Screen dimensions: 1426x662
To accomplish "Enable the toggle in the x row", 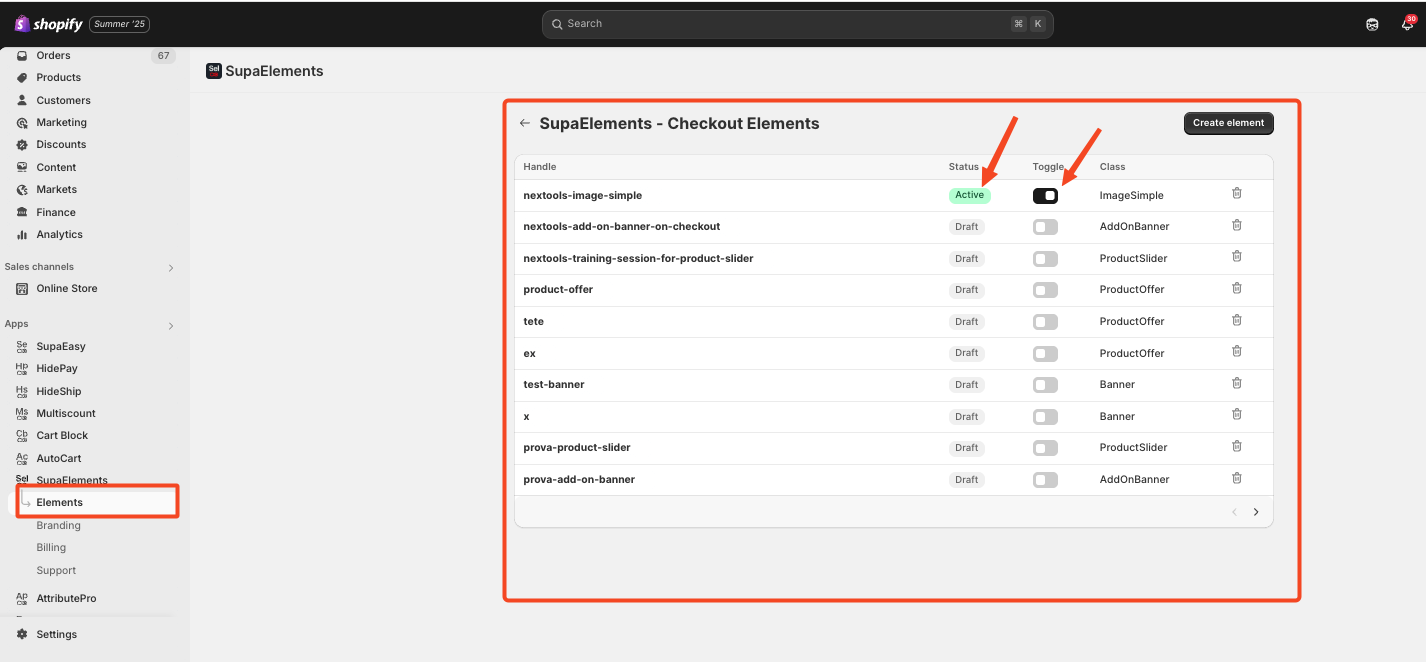I will [x=1045, y=417].
